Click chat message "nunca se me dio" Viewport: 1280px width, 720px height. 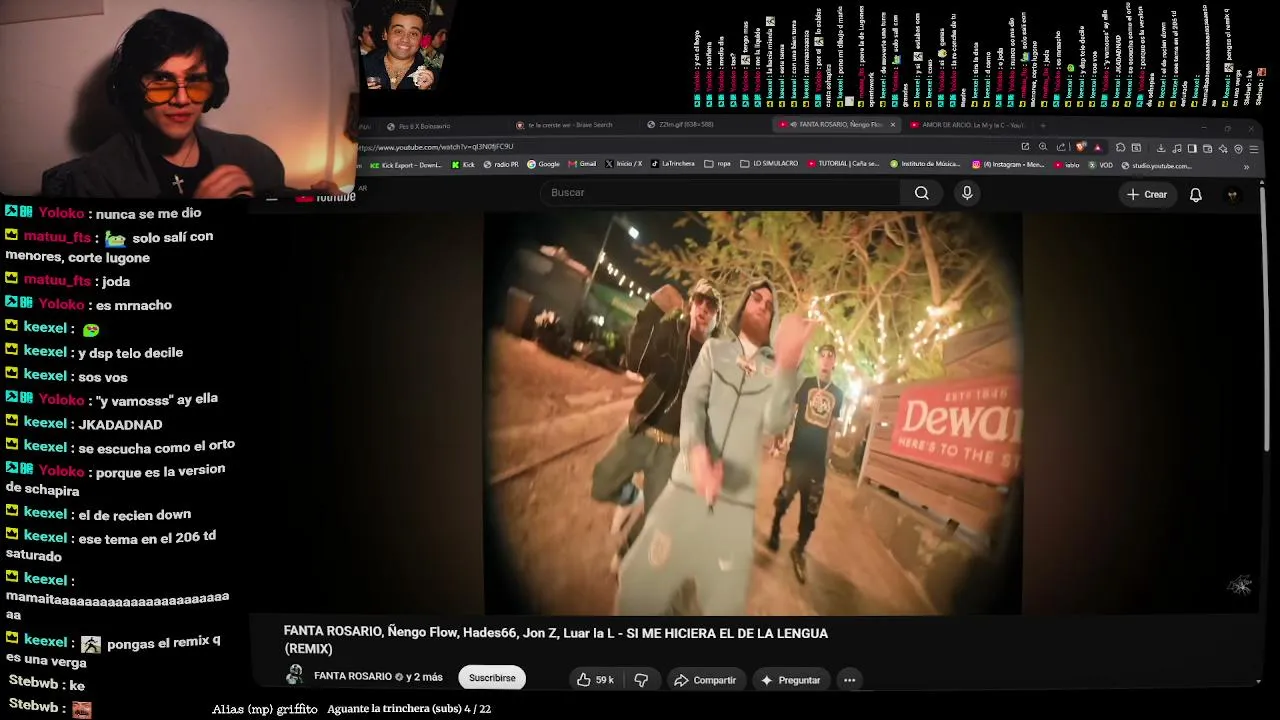(x=149, y=213)
